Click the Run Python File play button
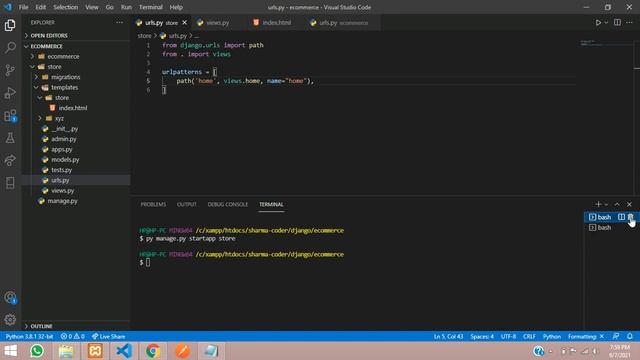 598,22
